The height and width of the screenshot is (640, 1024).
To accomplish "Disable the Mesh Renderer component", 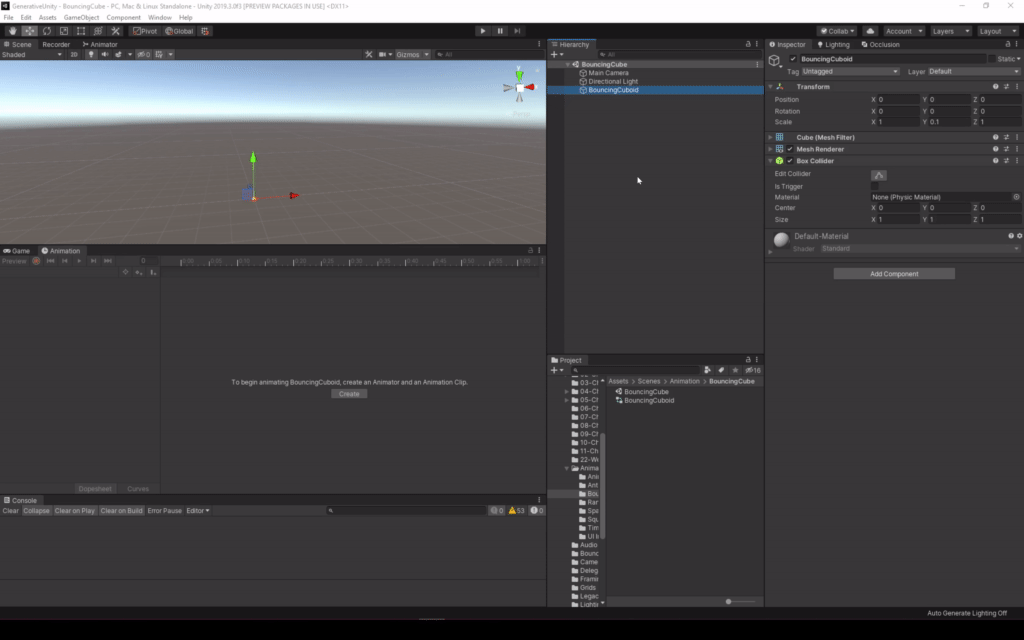I will (x=790, y=149).
